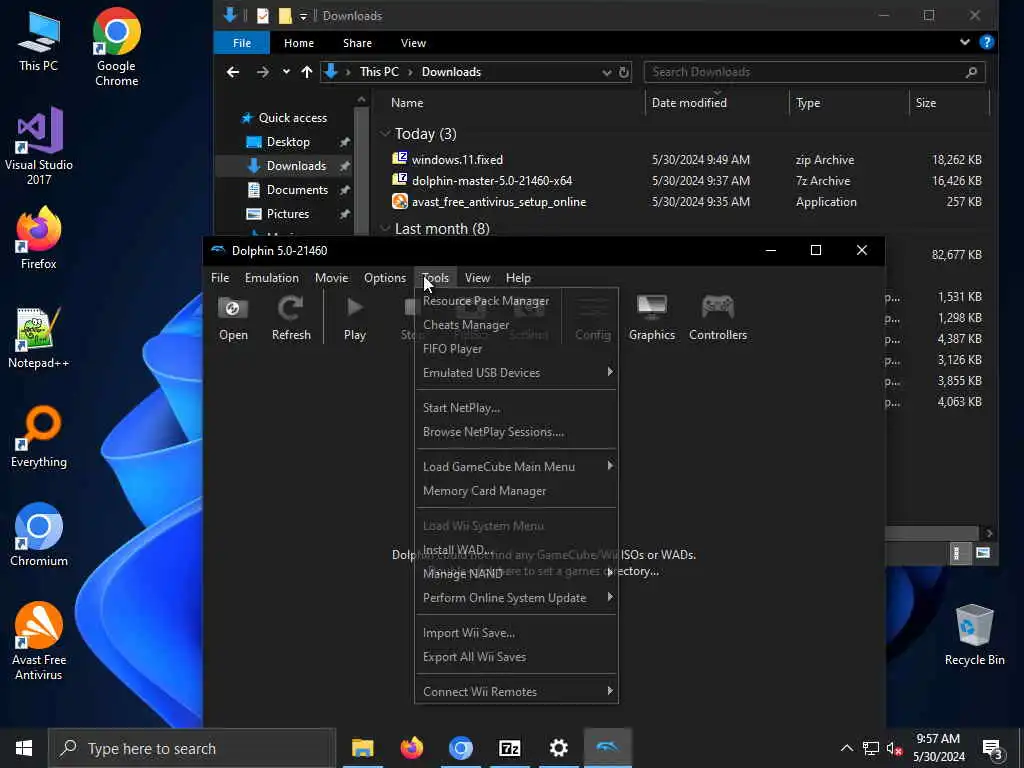Select FIFO Player menu entry

[516, 349]
